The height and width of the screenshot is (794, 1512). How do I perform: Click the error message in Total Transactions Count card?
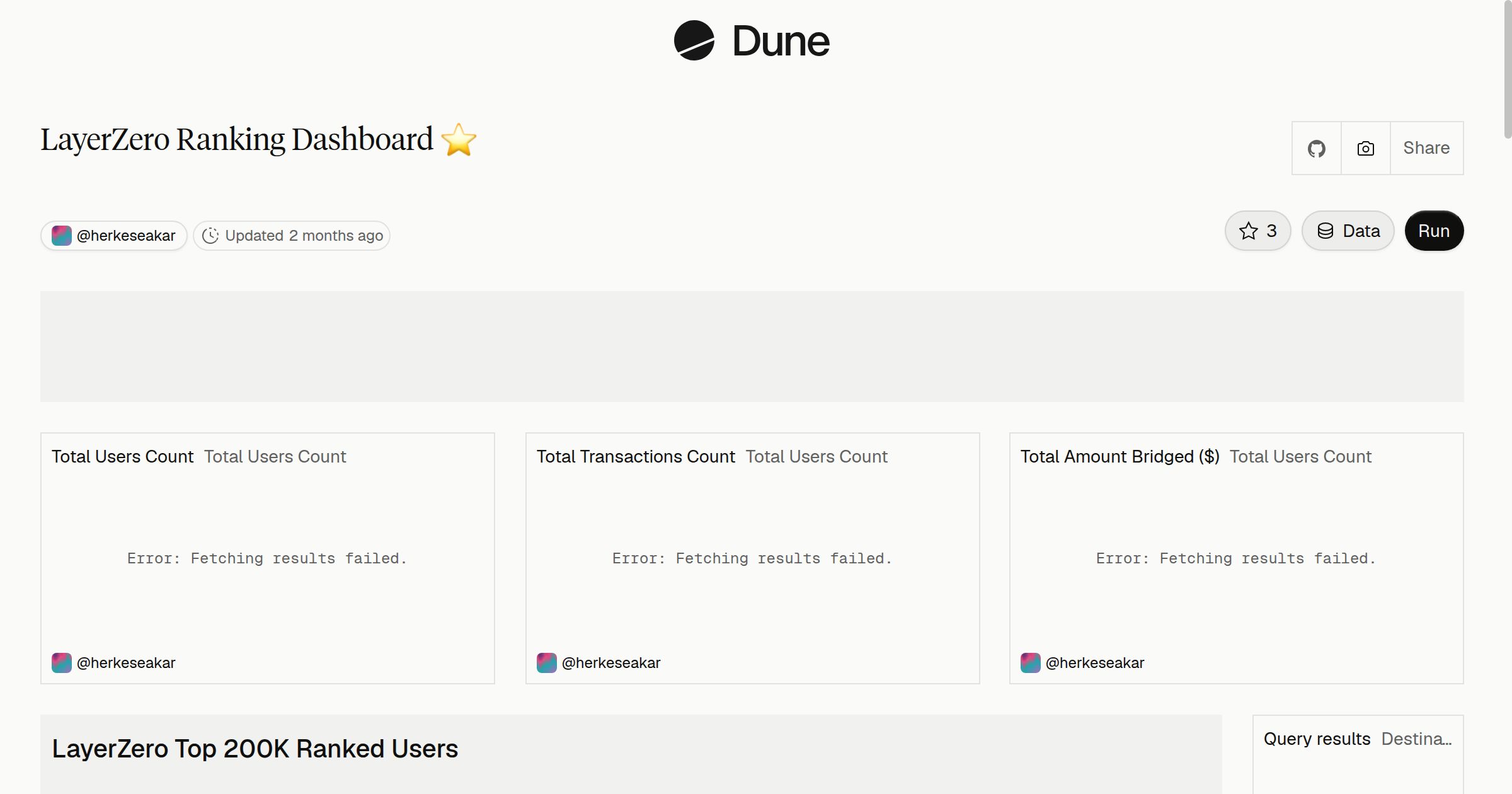click(x=752, y=558)
